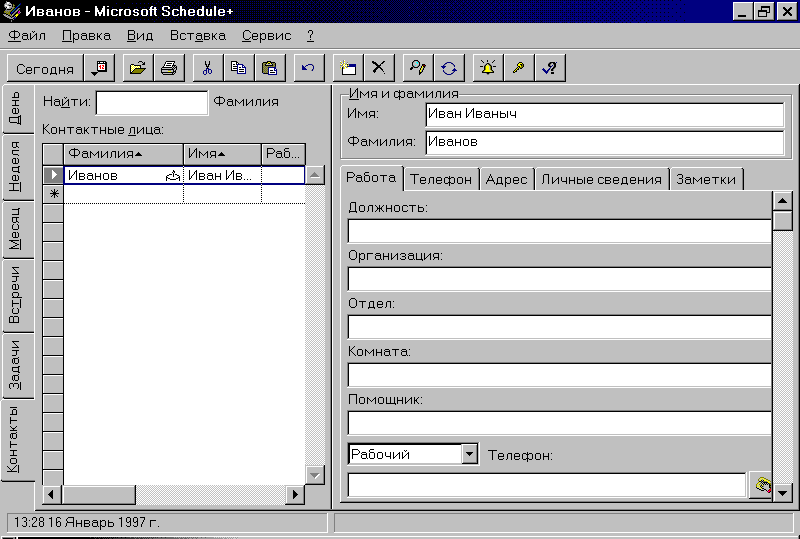Screen dimensions: 800x539
Task: Select the Иван Ив... cell in contacts list
Action: pos(222,175)
